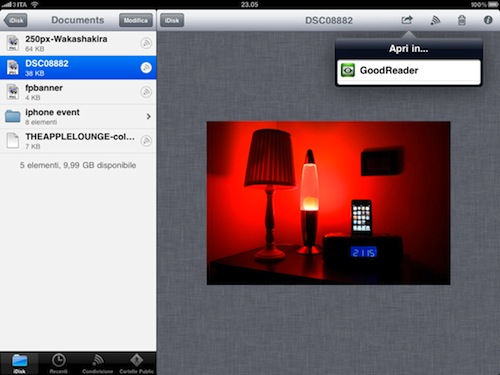This screenshot has width=500, height=375.
Task: Toggle sharing icon on fpbanner row
Action: click(146, 92)
